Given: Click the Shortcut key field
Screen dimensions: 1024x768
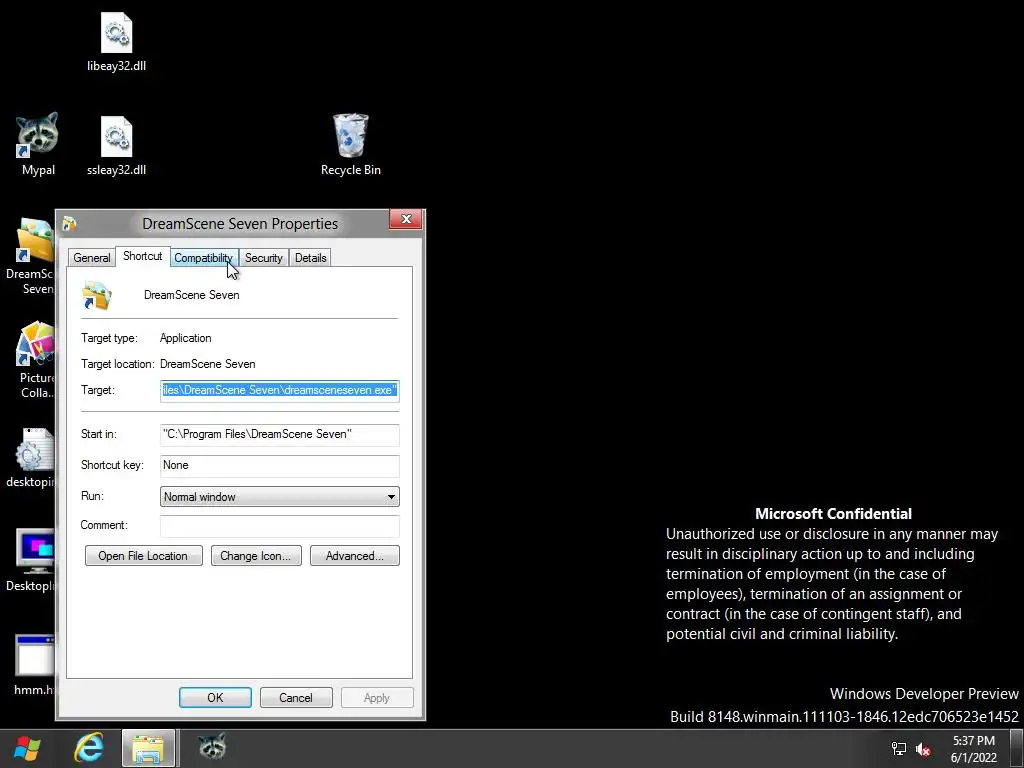Looking at the screenshot, I should [280, 466].
